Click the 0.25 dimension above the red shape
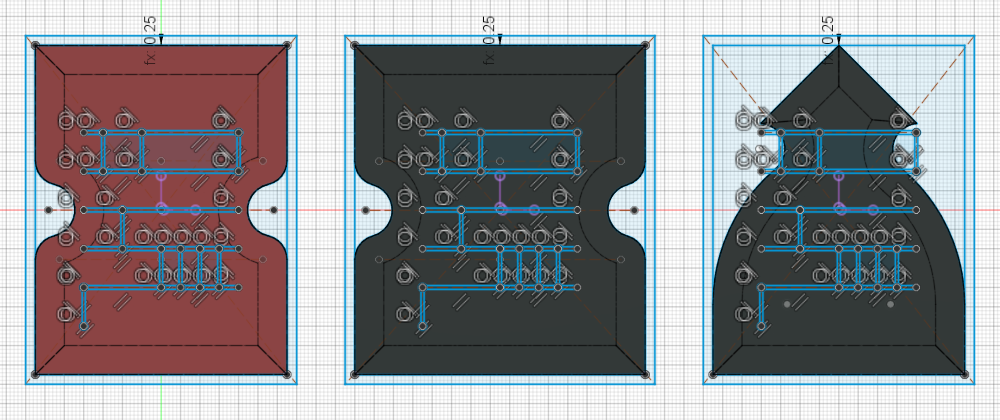Viewport: 1000px width, 420px height. click(150, 31)
